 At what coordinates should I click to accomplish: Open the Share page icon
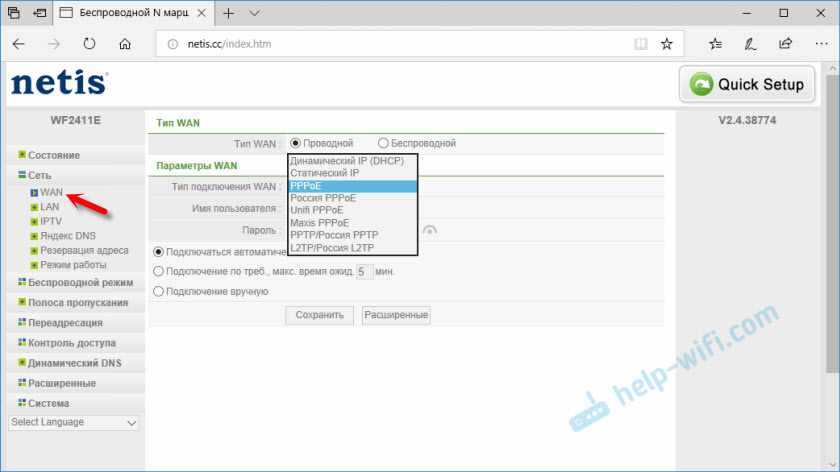tap(785, 44)
